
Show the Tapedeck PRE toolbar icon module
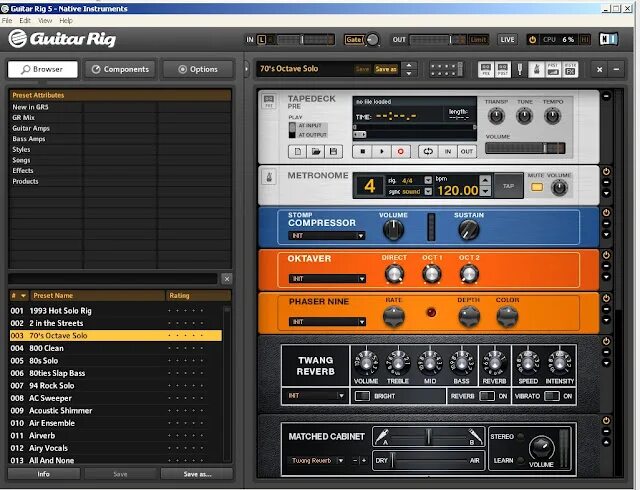(486, 70)
